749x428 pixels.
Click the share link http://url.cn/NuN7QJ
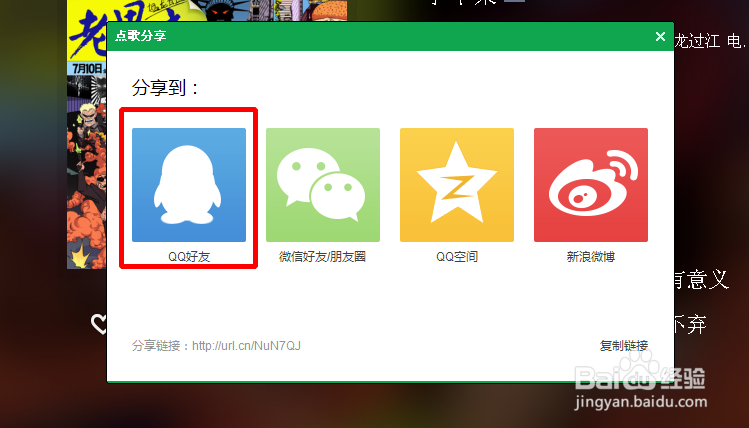[x=246, y=345]
